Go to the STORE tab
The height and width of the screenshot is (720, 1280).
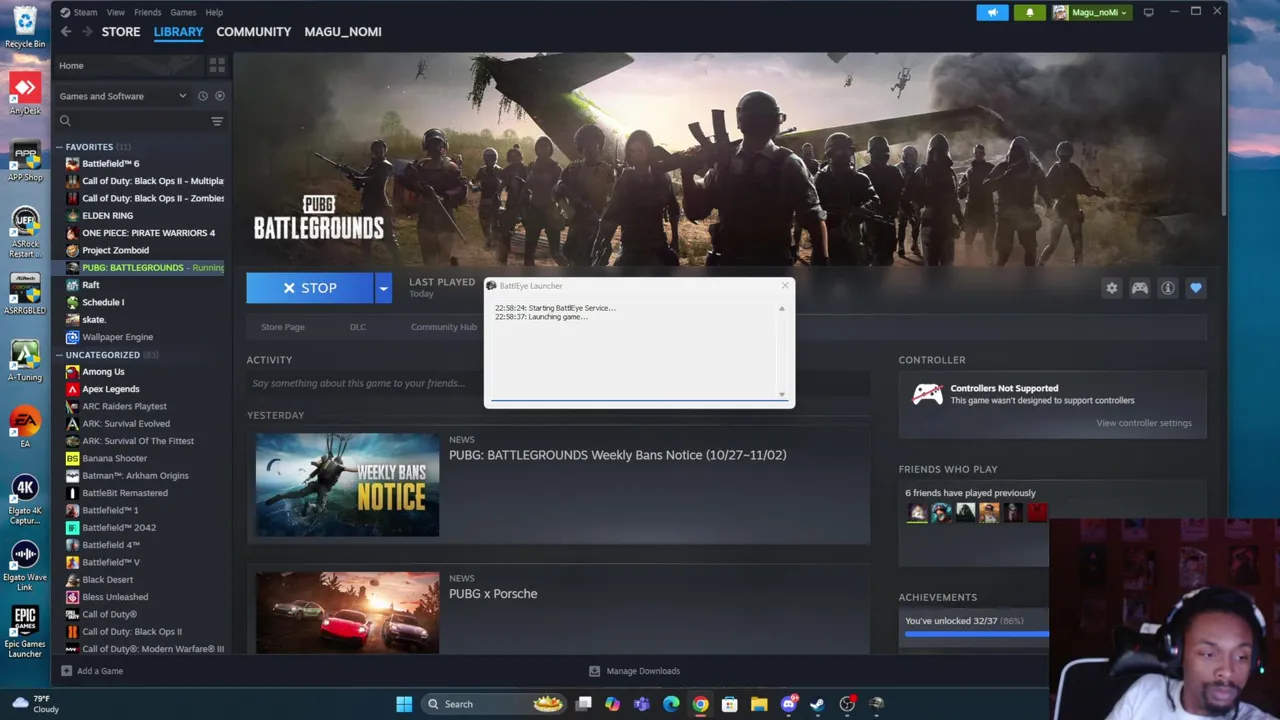121,32
